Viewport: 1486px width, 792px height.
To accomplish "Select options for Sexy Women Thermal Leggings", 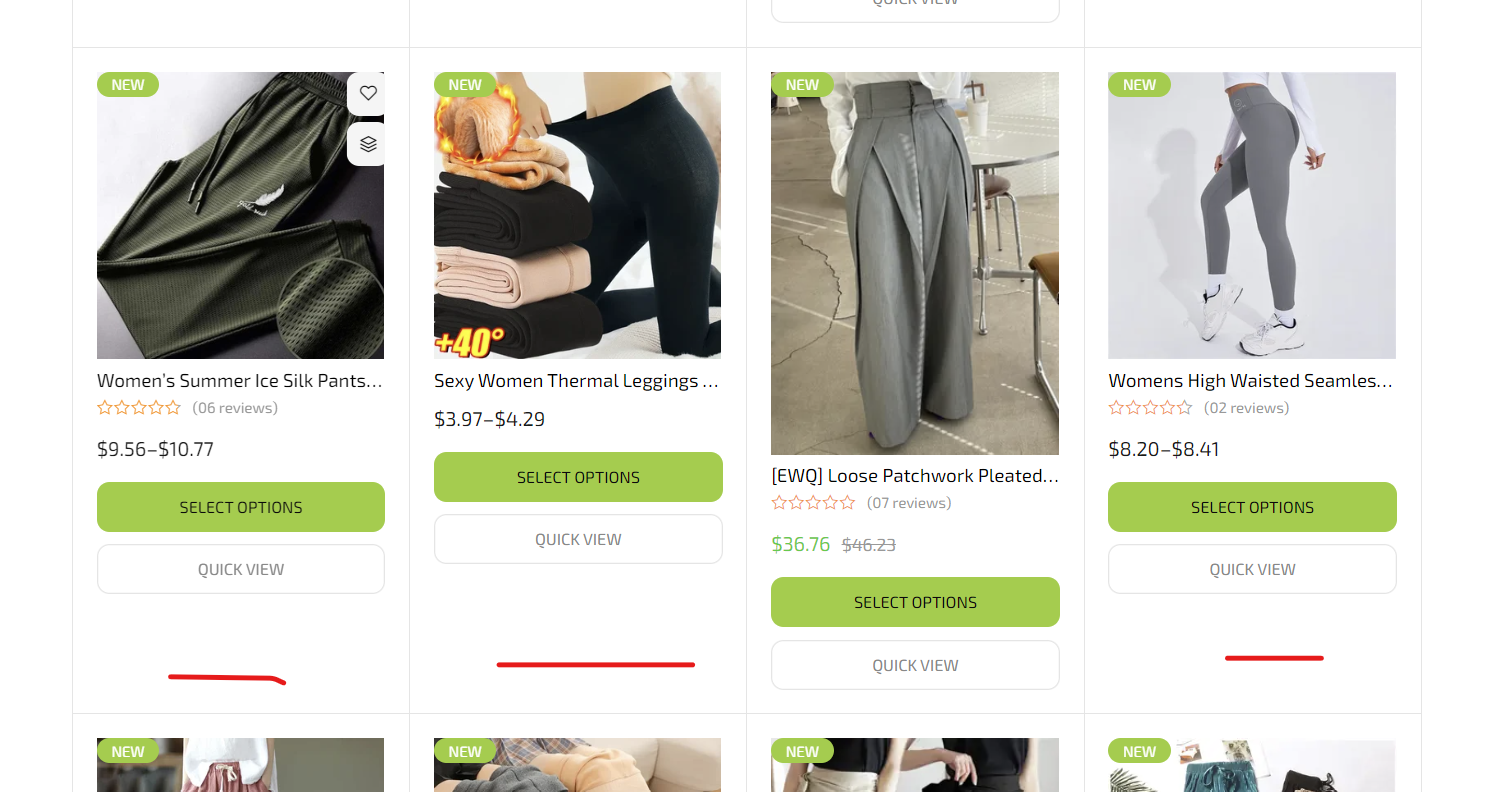I will click(578, 477).
